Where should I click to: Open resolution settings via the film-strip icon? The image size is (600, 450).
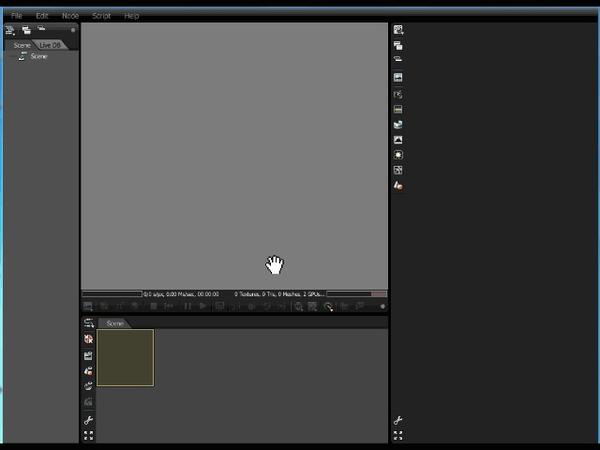pos(398,109)
